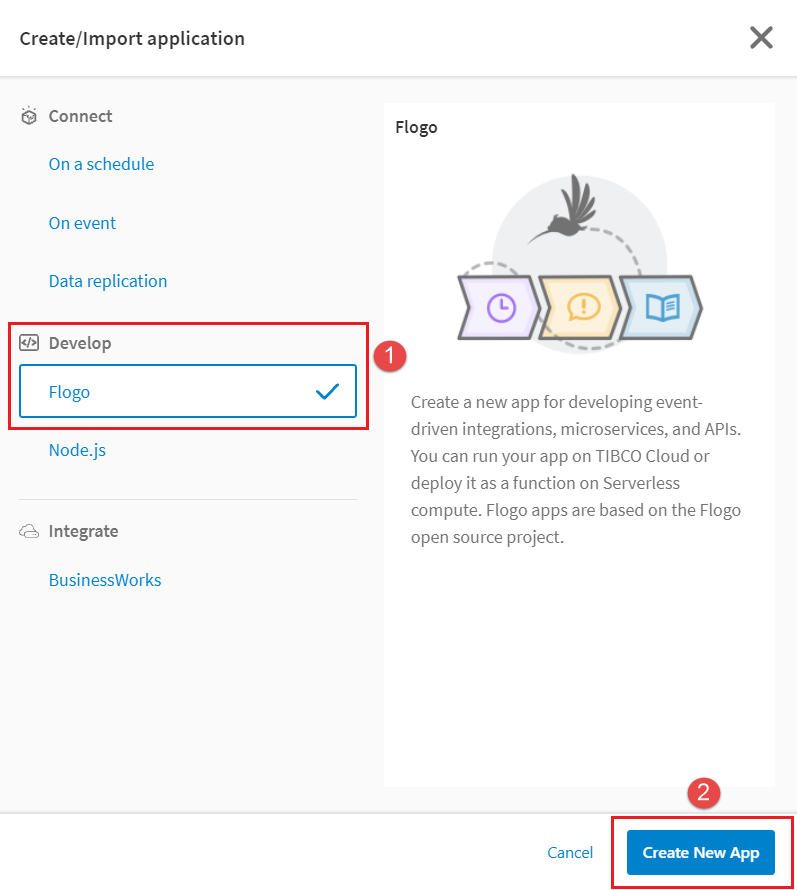The height and width of the screenshot is (890, 797).
Task: Pick the BusinessWorks app type
Action: point(105,580)
